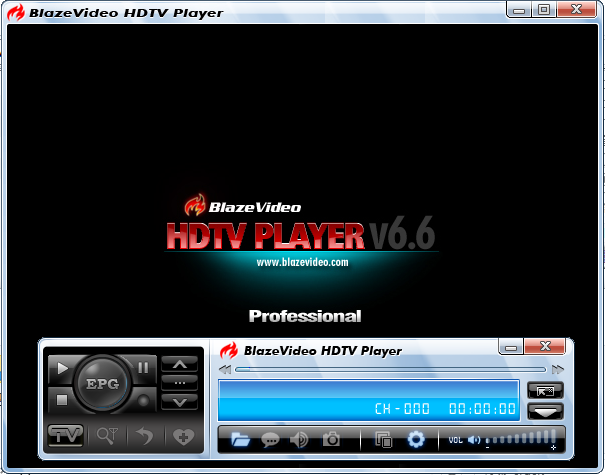Open the EPG program guide
The image size is (605, 475).
click(x=102, y=384)
